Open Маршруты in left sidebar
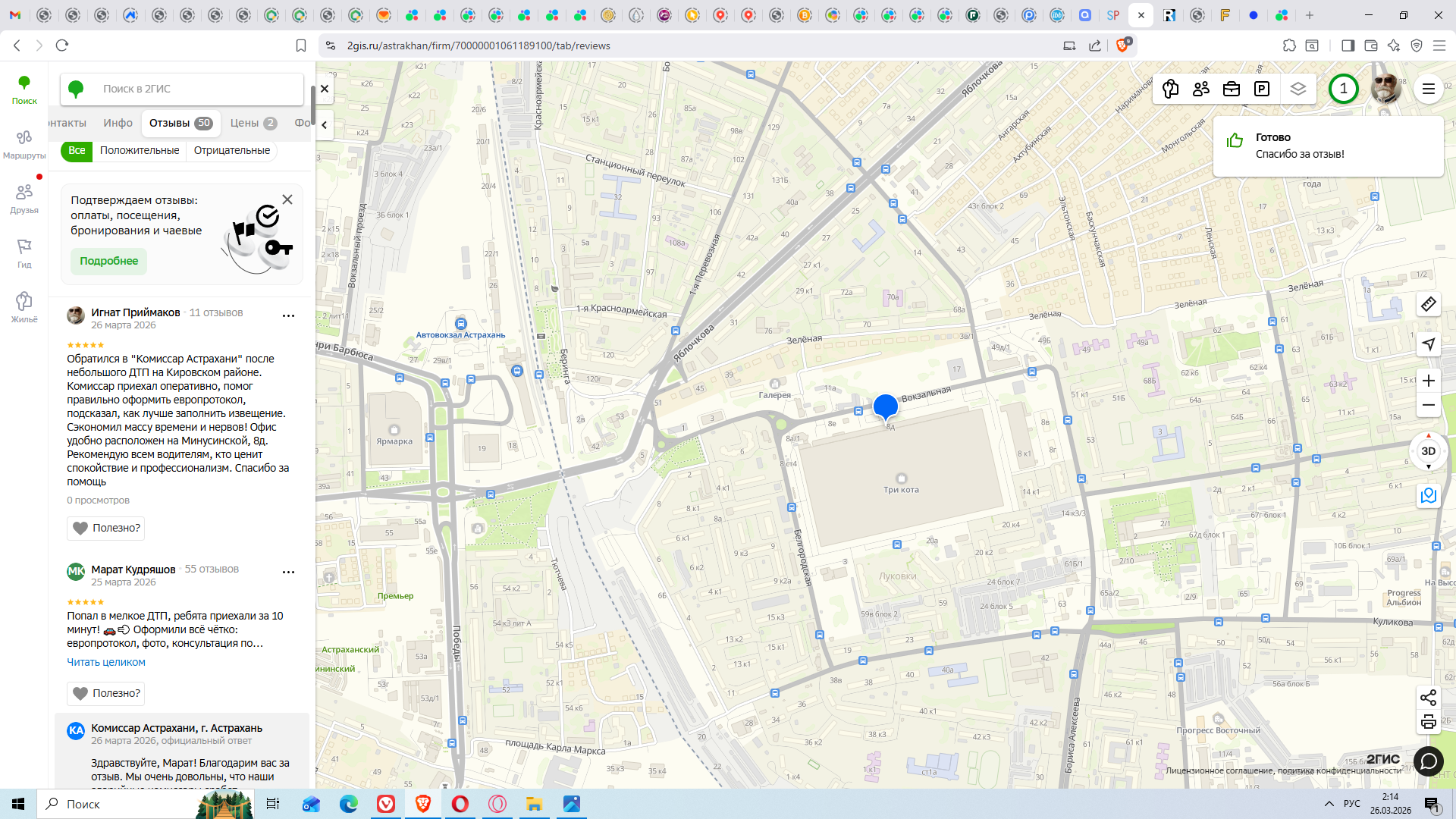 (24, 143)
